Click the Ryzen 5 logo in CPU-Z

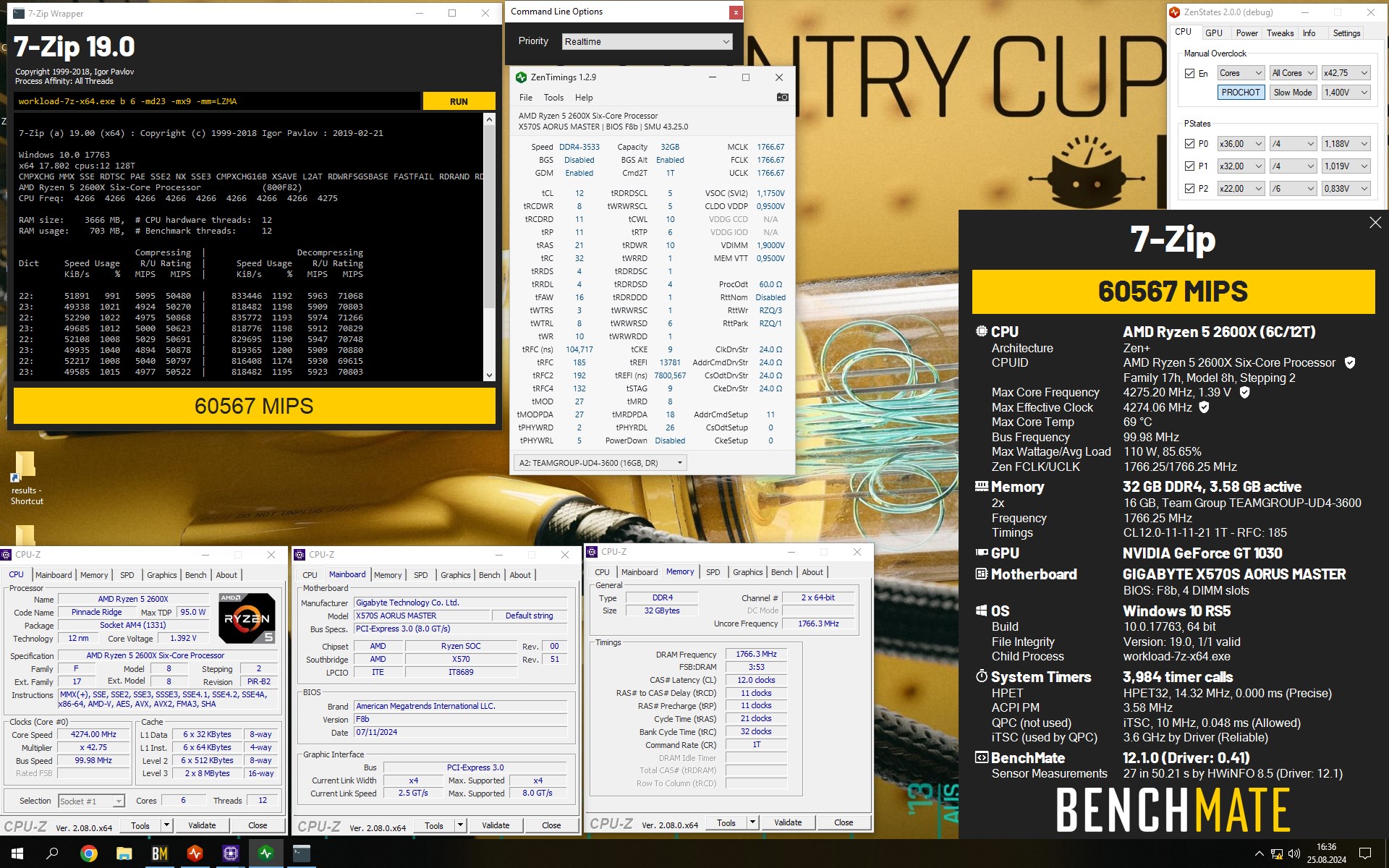point(247,618)
